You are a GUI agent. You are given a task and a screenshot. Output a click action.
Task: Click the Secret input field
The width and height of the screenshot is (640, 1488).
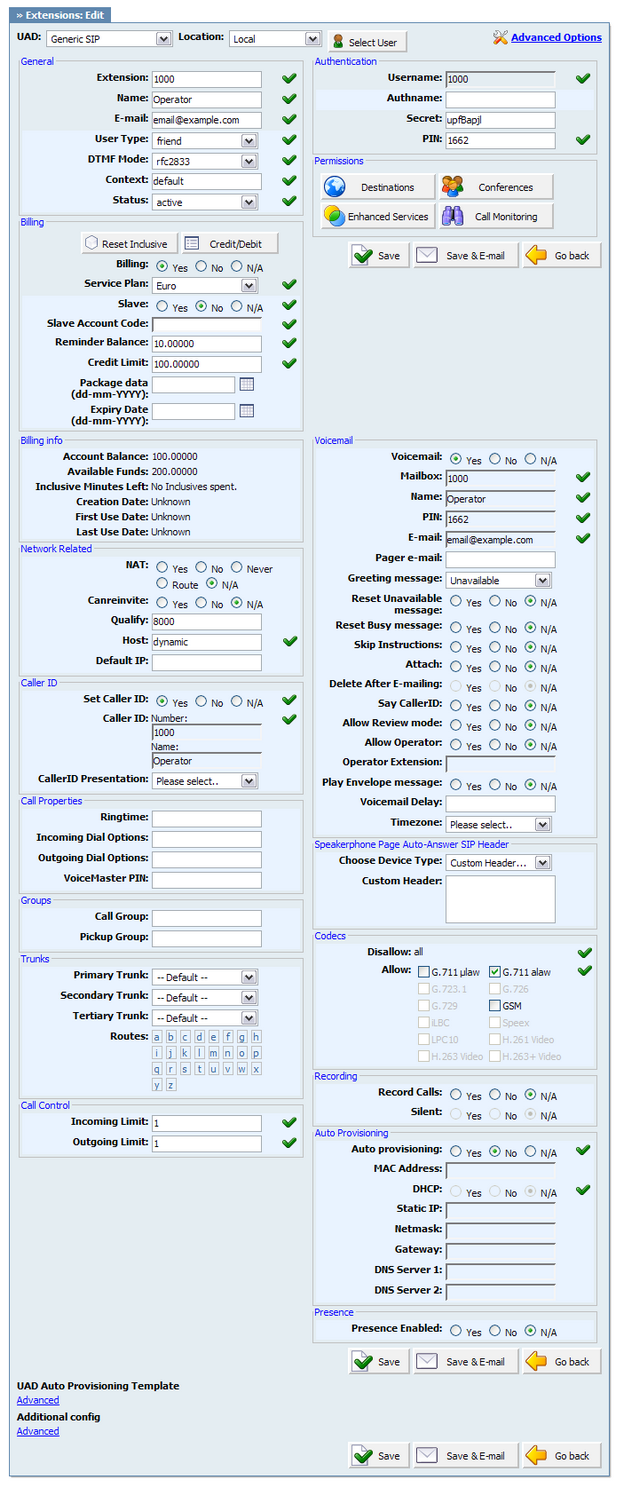tap(500, 120)
